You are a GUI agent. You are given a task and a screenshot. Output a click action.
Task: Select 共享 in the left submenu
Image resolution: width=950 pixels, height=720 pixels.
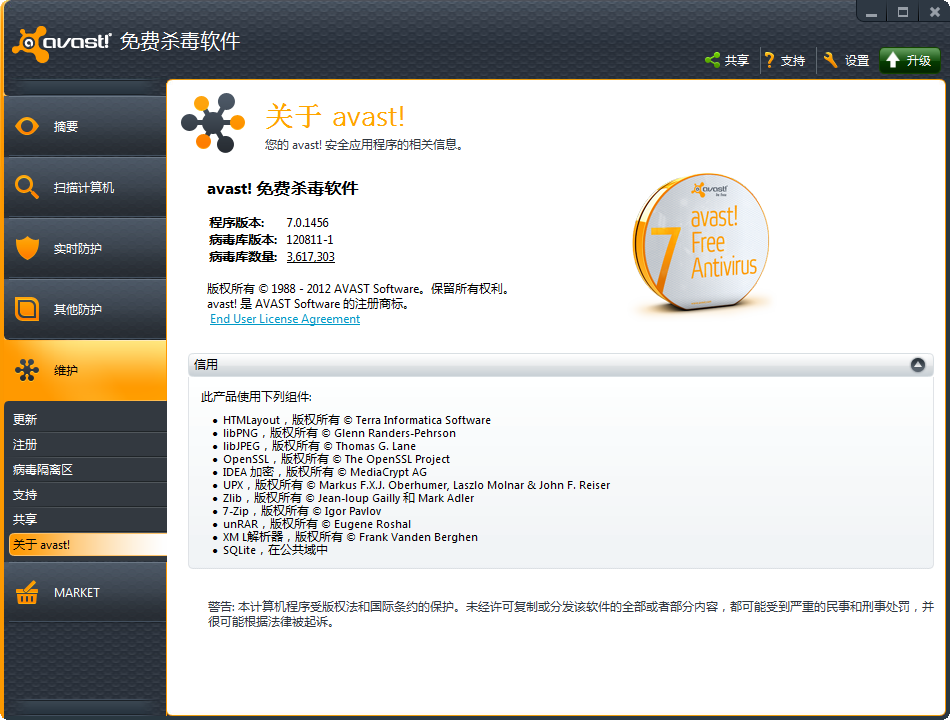coord(26,520)
